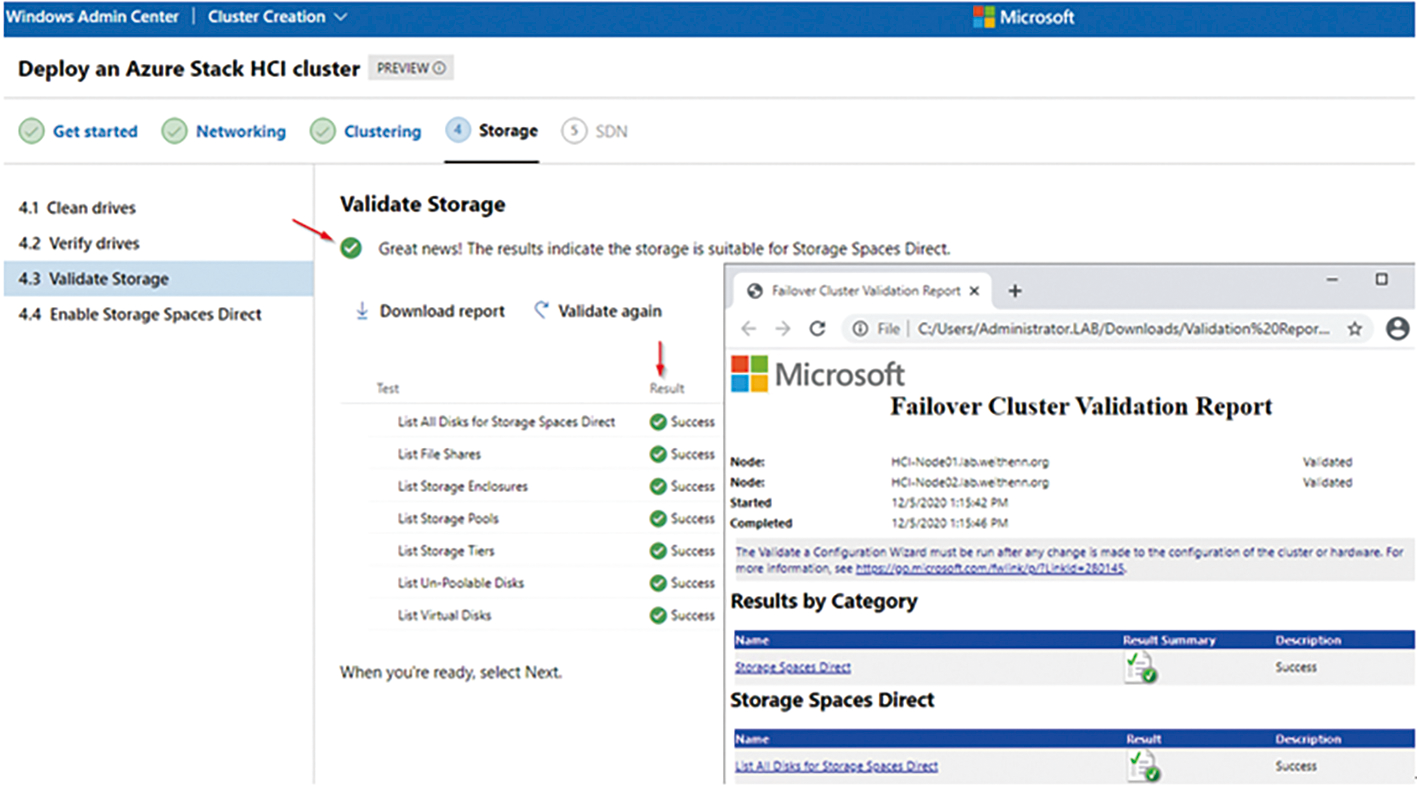Click Storage Spaces Direct result summary icon

(x=1141, y=667)
